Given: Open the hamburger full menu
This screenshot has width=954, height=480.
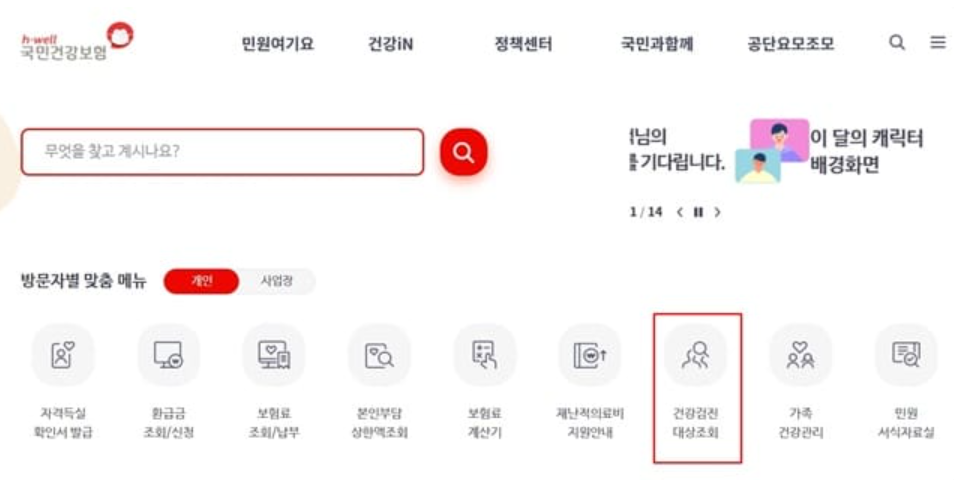Looking at the screenshot, I should pos(938,42).
